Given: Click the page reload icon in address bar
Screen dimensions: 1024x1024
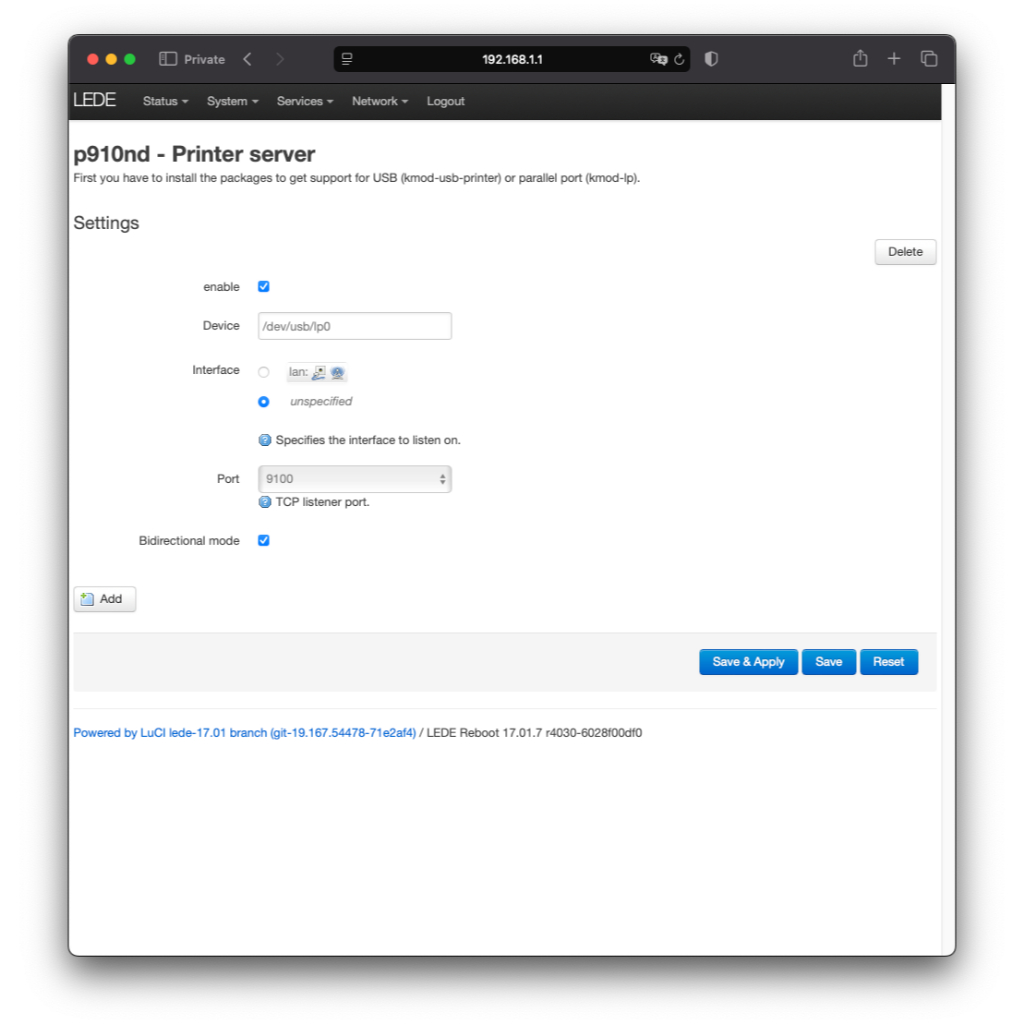Looking at the screenshot, I should tap(680, 59).
